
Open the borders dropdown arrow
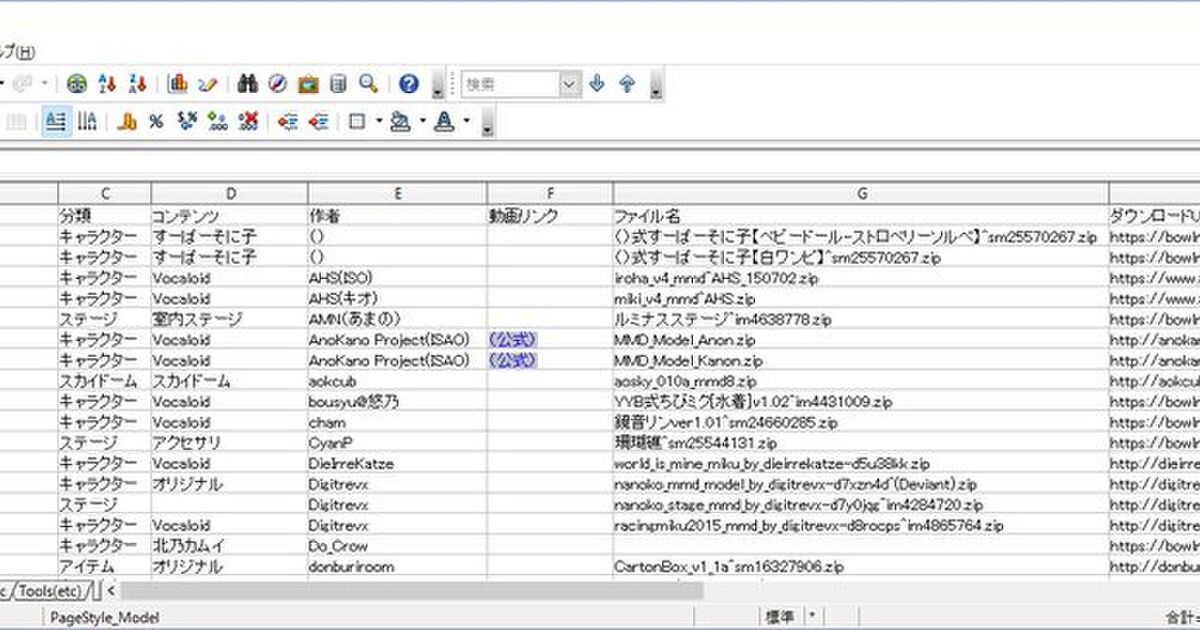pos(378,122)
